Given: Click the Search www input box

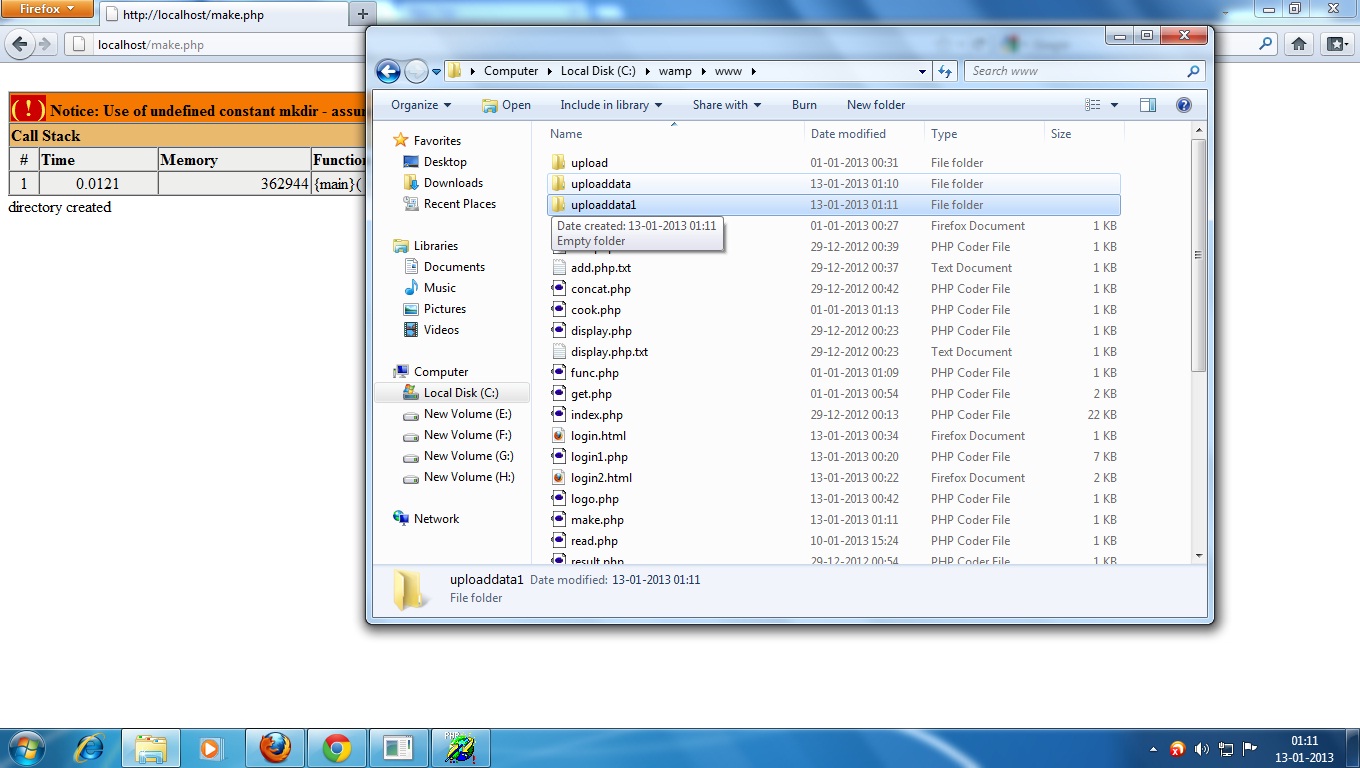Looking at the screenshot, I should click(x=1075, y=71).
